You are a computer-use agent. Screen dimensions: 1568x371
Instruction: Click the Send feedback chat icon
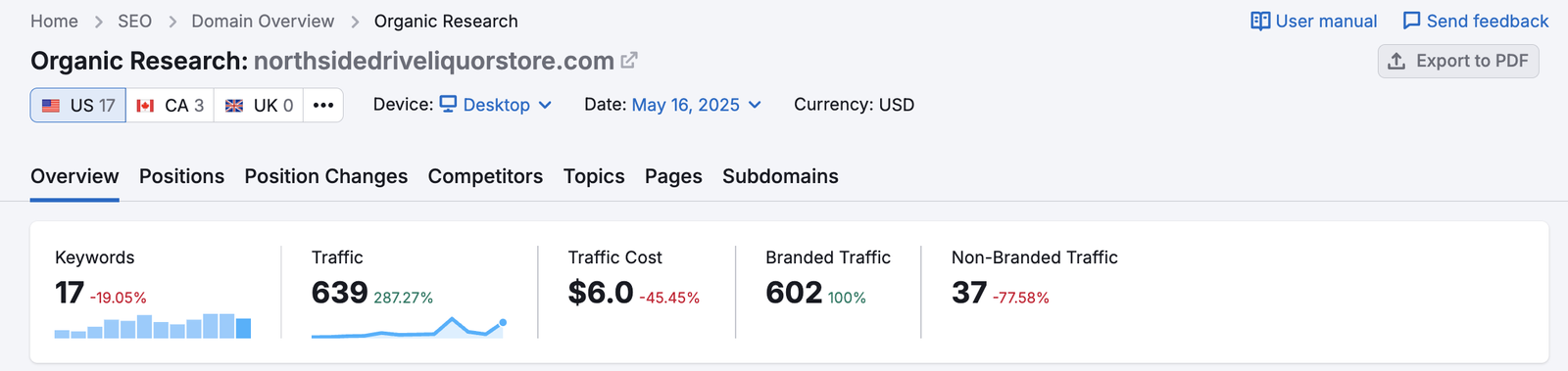click(x=1411, y=21)
